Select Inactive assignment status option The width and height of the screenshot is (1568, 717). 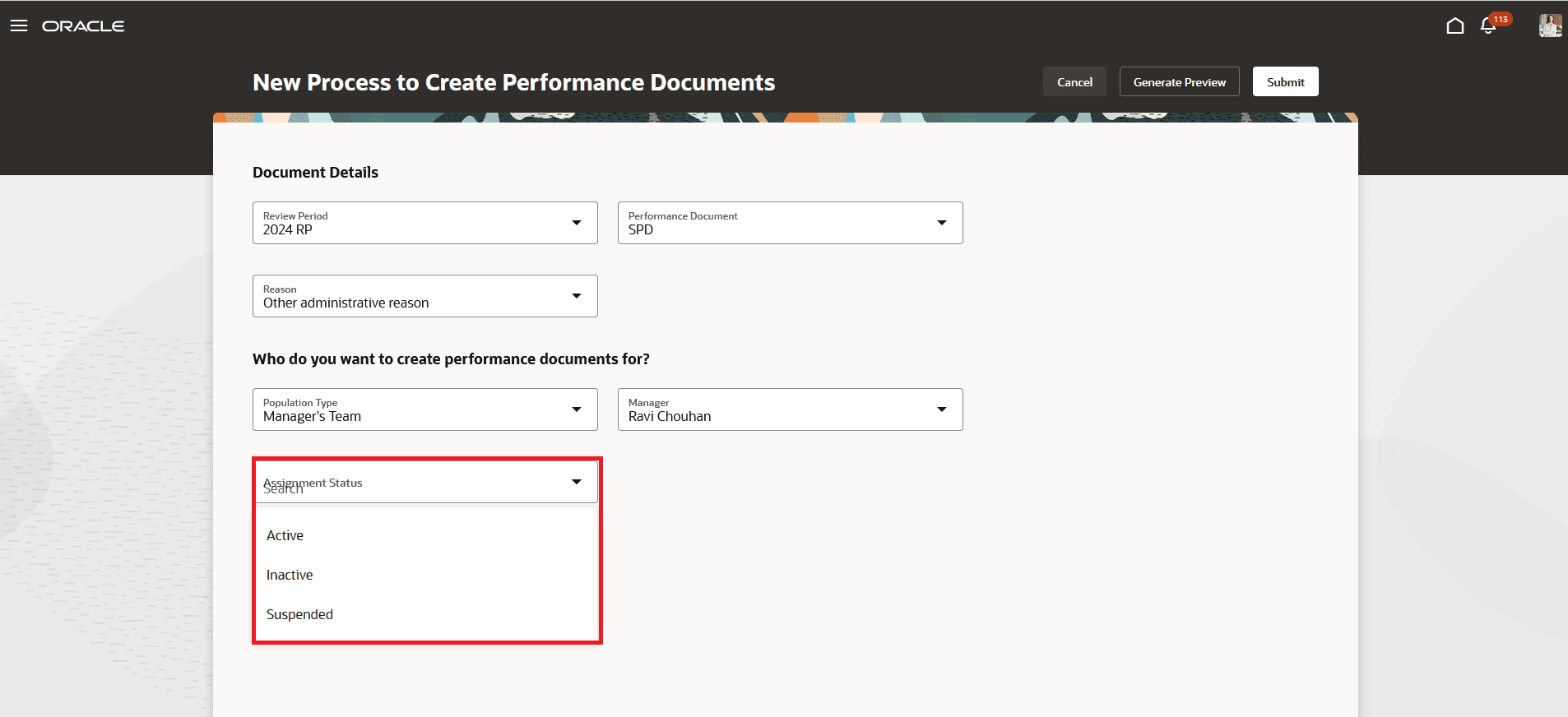[x=426, y=575]
